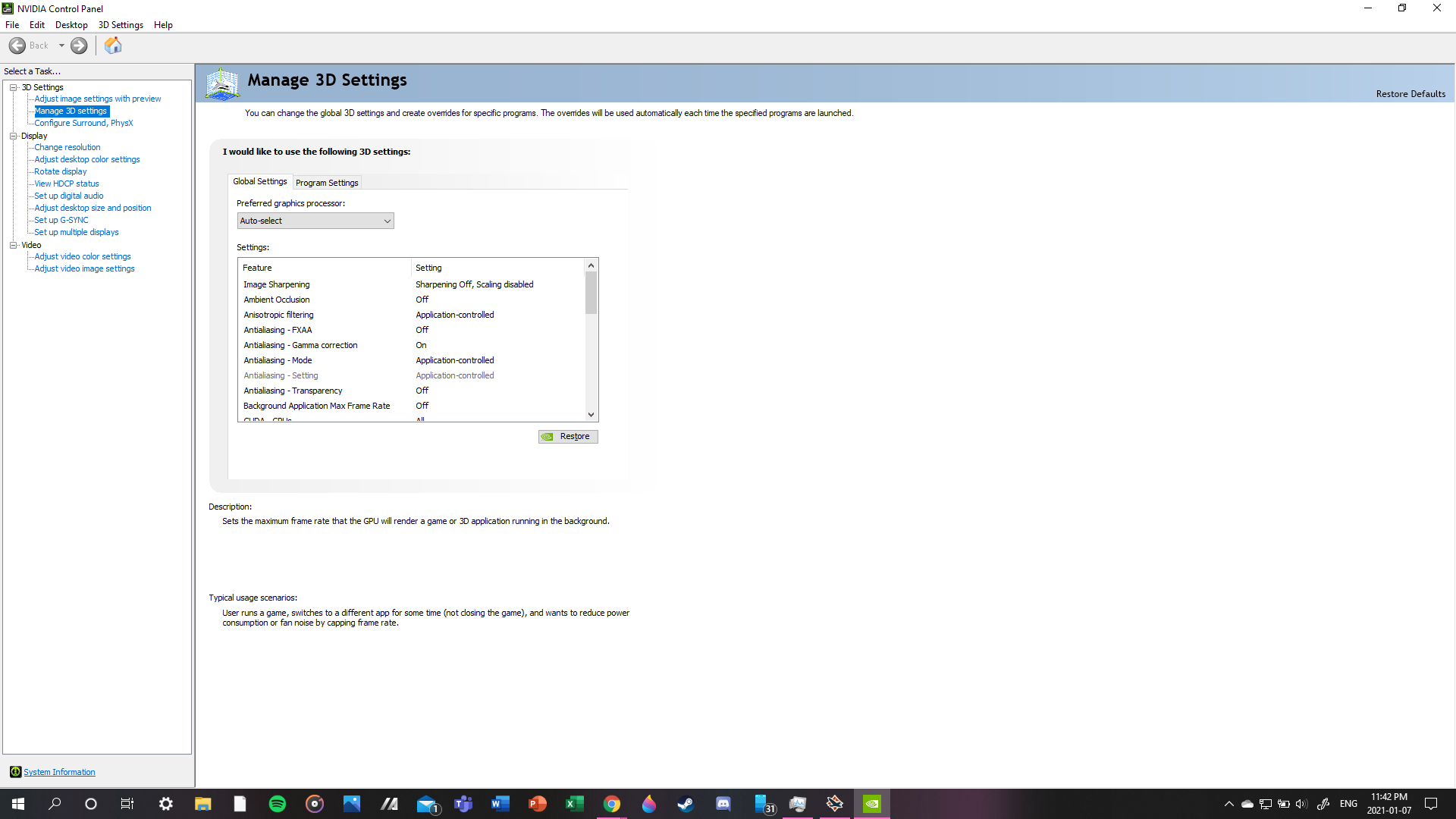This screenshot has width=1456, height=819.
Task: Select Antialiasing - FXAA row
Action: tap(412, 330)
